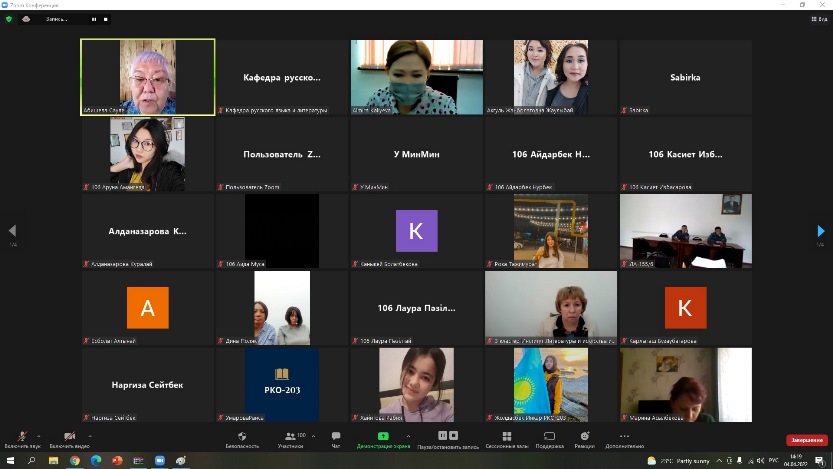Viewport: 833px width, 469px height.
Task: Open Сессионные залы breakout rooms
Action: tap(507, 438)
